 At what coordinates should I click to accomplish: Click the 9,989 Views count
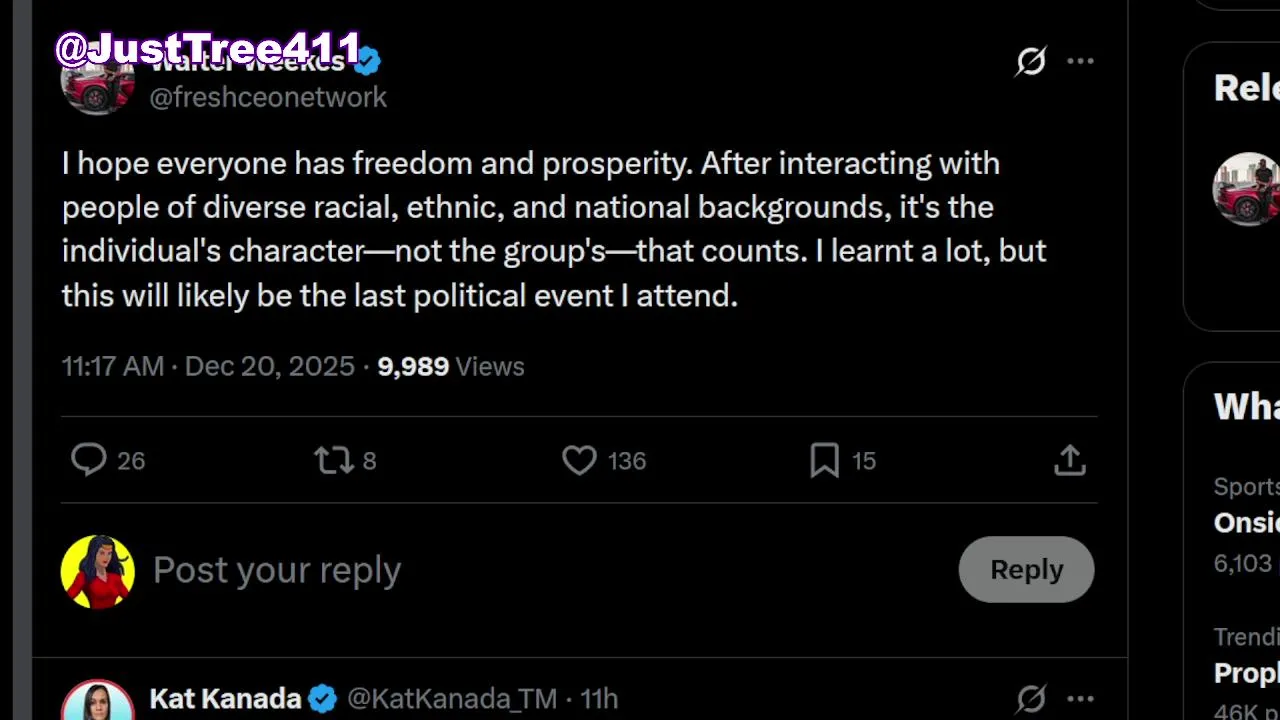(x=450, y=366)
